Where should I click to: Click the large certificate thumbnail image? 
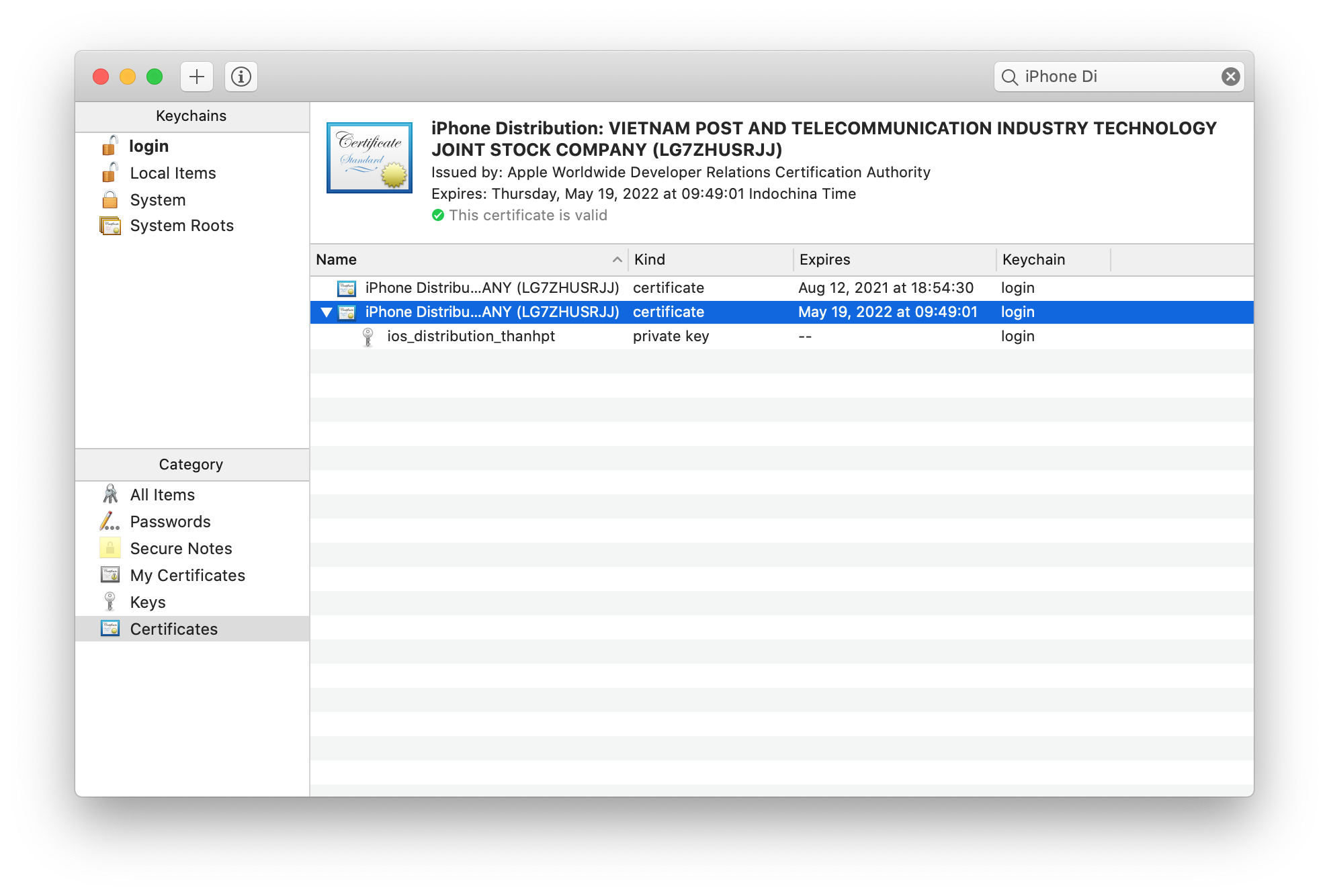click(x=370, y=158)
